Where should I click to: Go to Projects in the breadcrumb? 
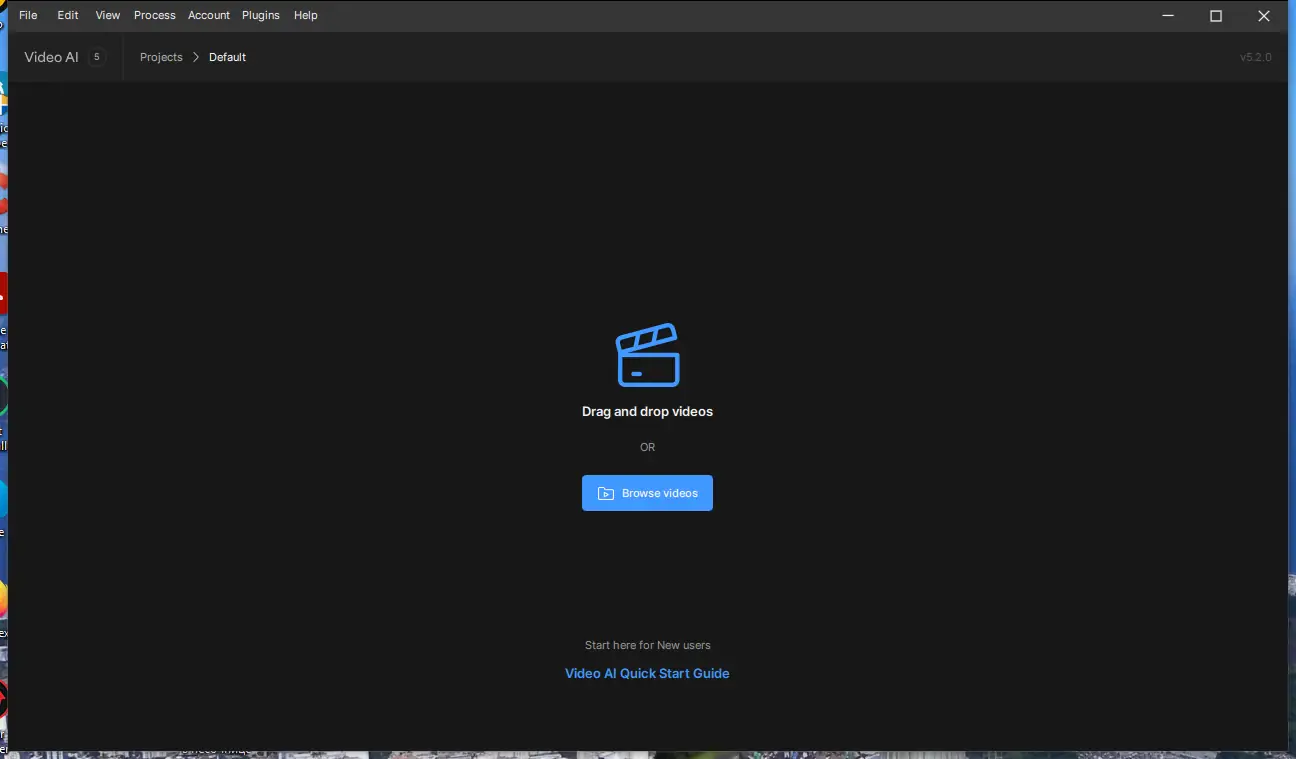[x=161, y=57]
